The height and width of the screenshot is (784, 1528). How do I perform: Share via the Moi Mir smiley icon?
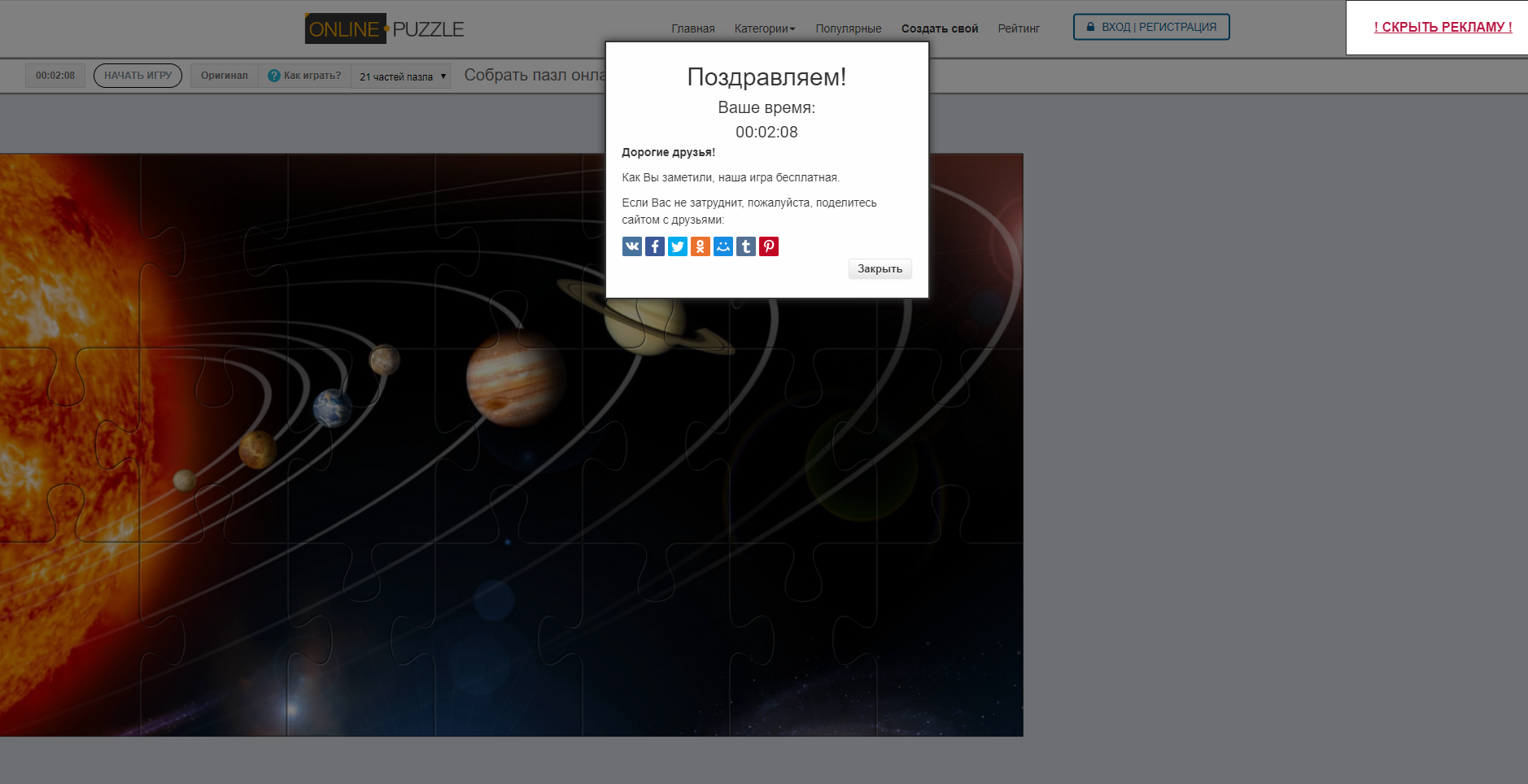pyautogui.click(x=723, y=246)
